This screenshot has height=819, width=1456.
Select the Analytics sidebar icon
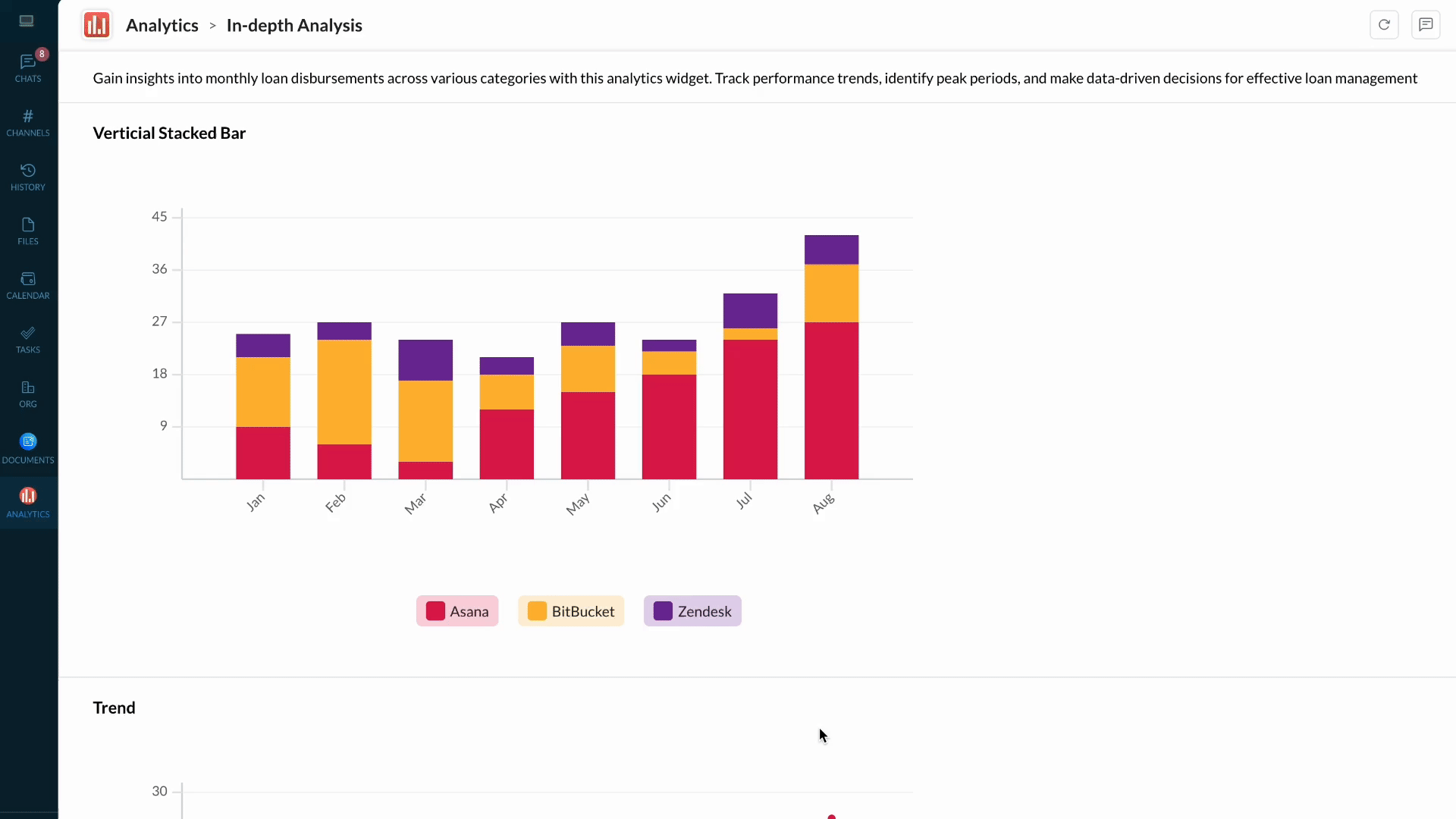click(x=28, y=503)
